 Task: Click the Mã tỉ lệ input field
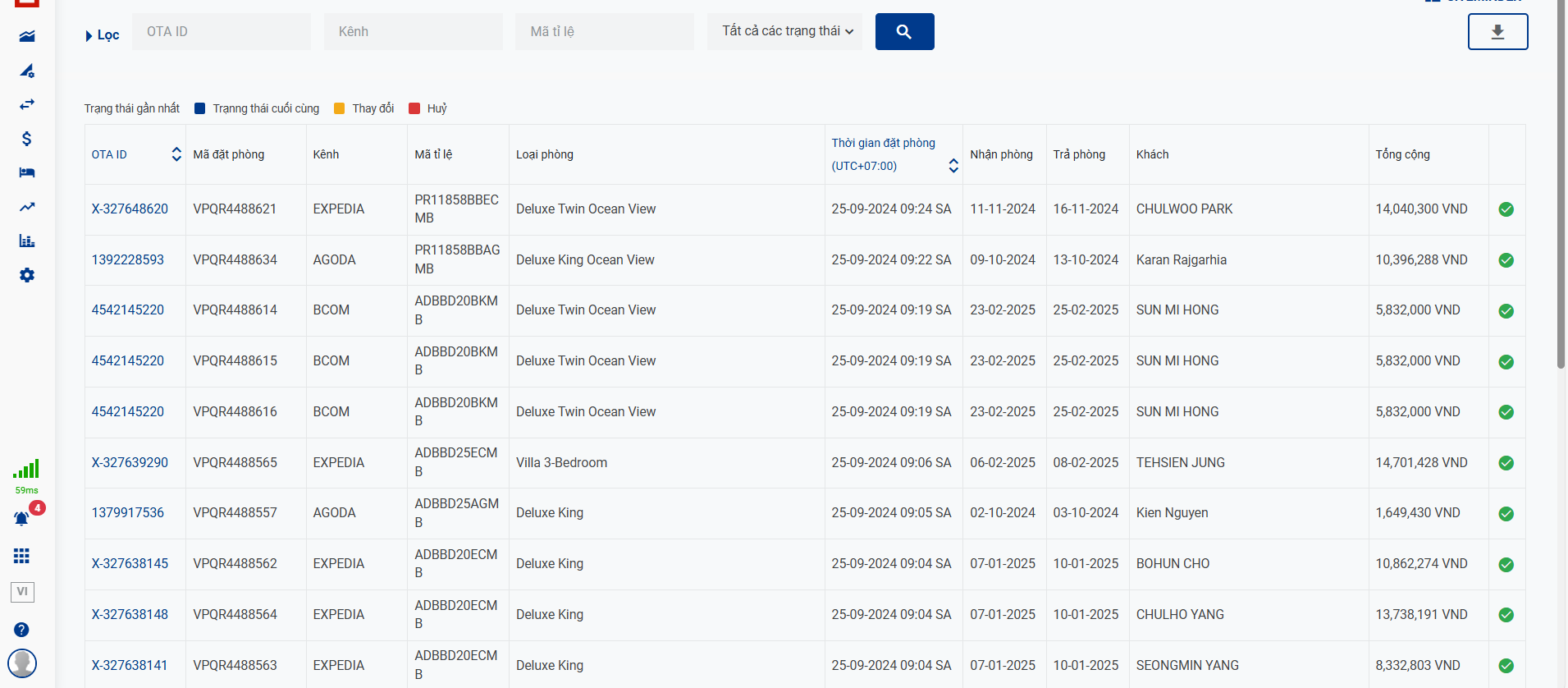coord(604,32)
